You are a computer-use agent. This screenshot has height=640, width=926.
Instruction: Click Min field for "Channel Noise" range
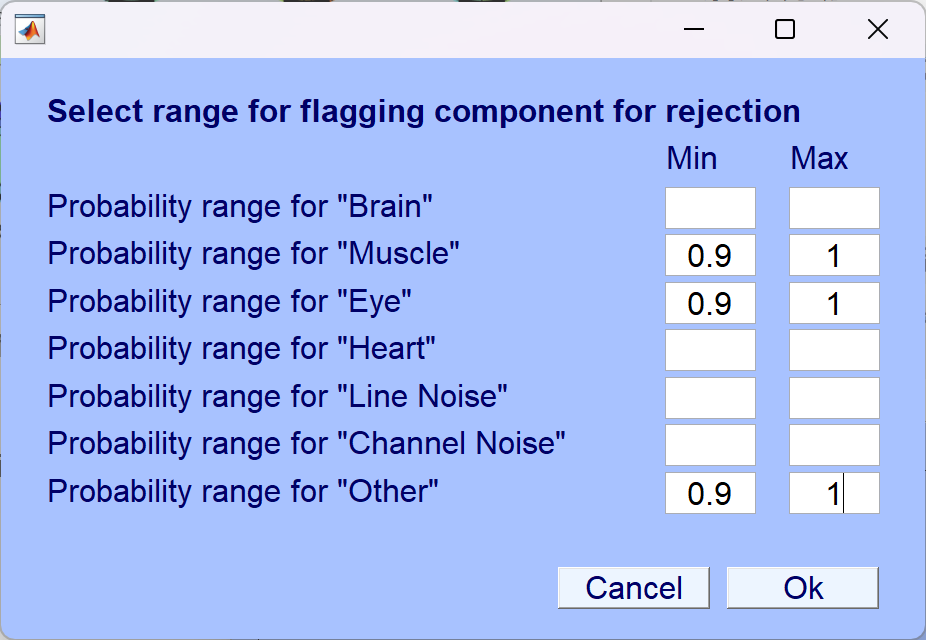710,445
